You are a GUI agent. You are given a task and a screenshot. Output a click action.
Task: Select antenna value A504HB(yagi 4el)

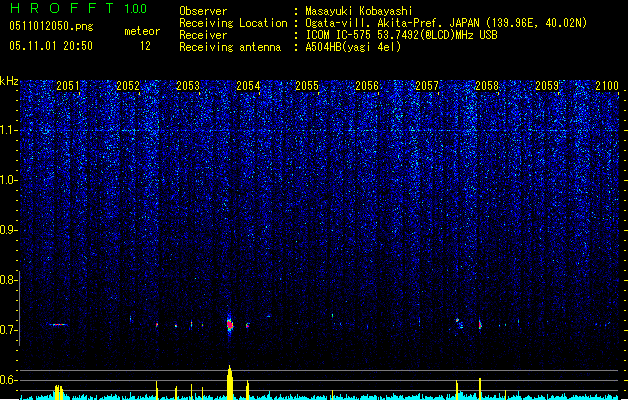click(x=353, y=47)
